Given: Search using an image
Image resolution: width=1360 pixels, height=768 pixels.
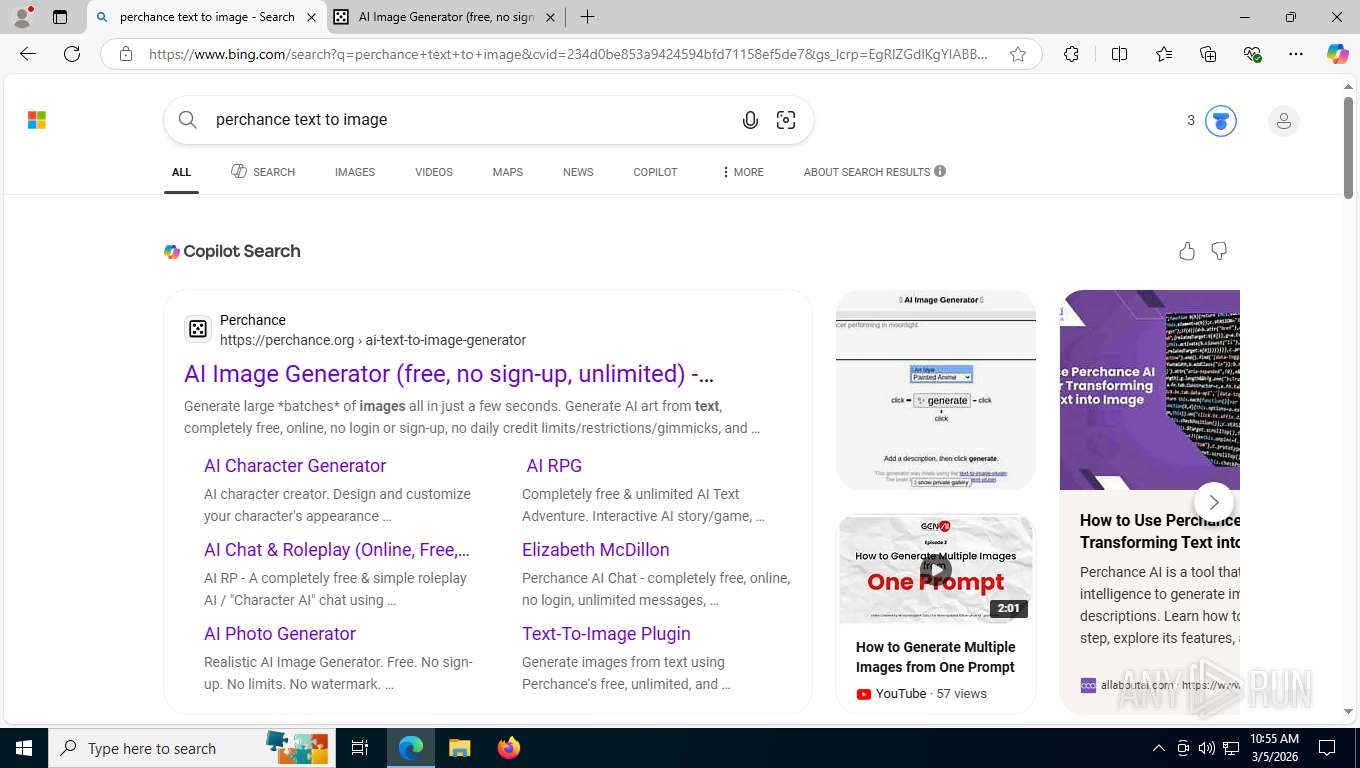Looking at the screenshot, I should tap(786, 120).
